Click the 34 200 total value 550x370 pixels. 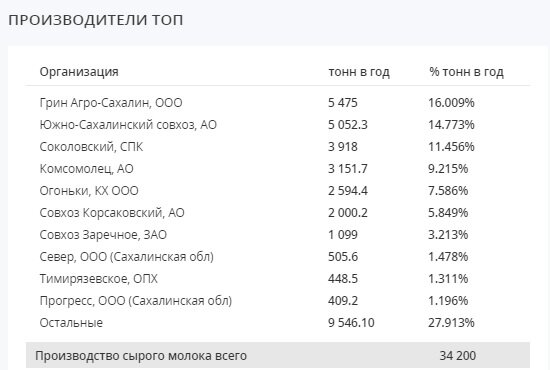[x=457, y=356]
